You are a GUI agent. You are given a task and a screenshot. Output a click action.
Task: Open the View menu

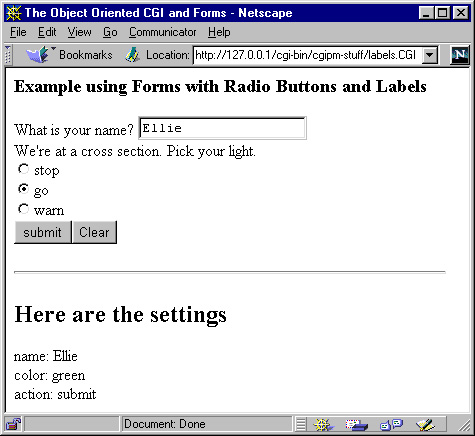[79, 32]
